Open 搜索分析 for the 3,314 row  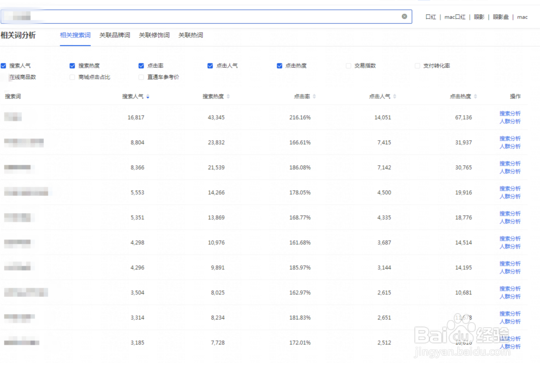tap(510, 313)
